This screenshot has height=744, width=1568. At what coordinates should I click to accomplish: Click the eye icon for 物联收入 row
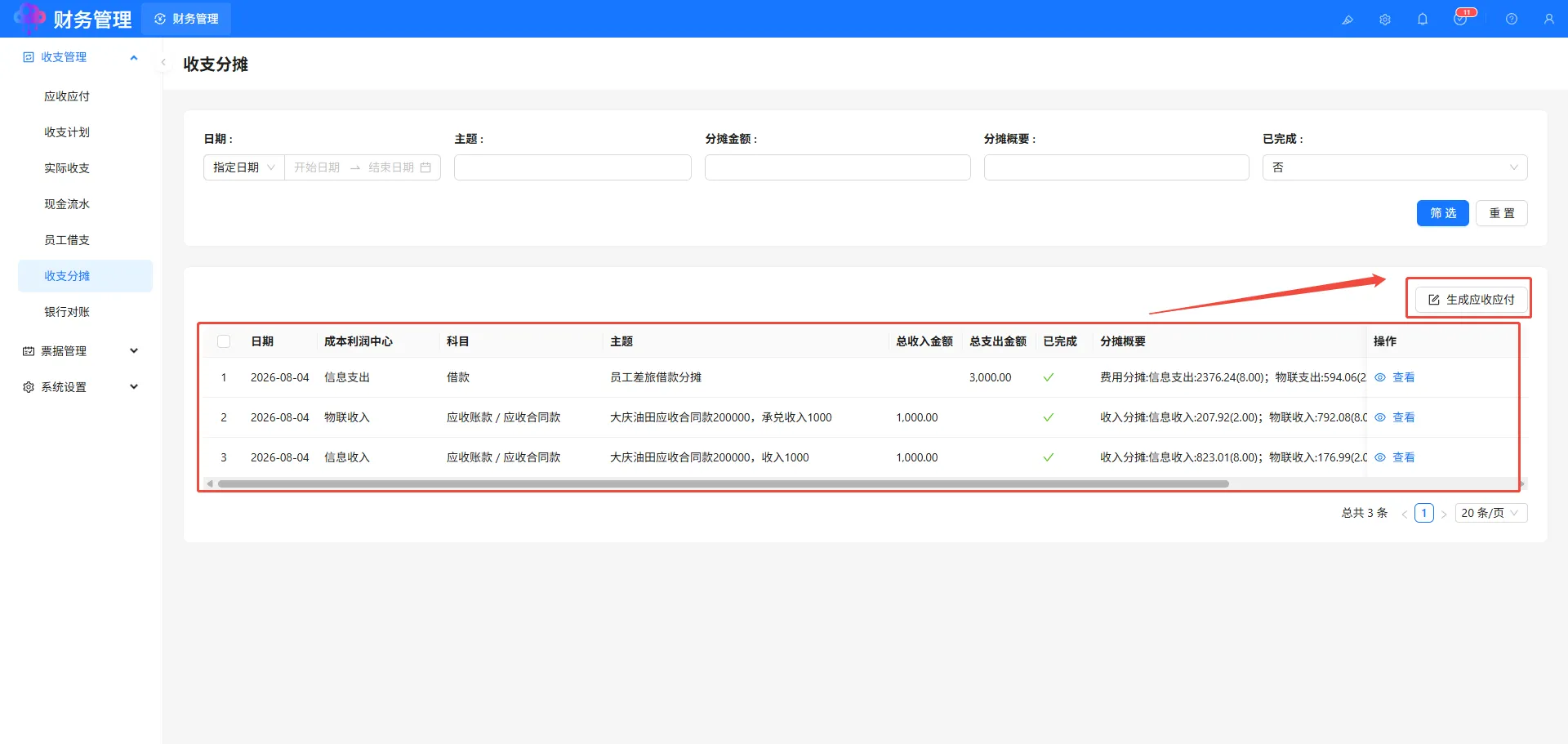click(x=1380, y=417)
